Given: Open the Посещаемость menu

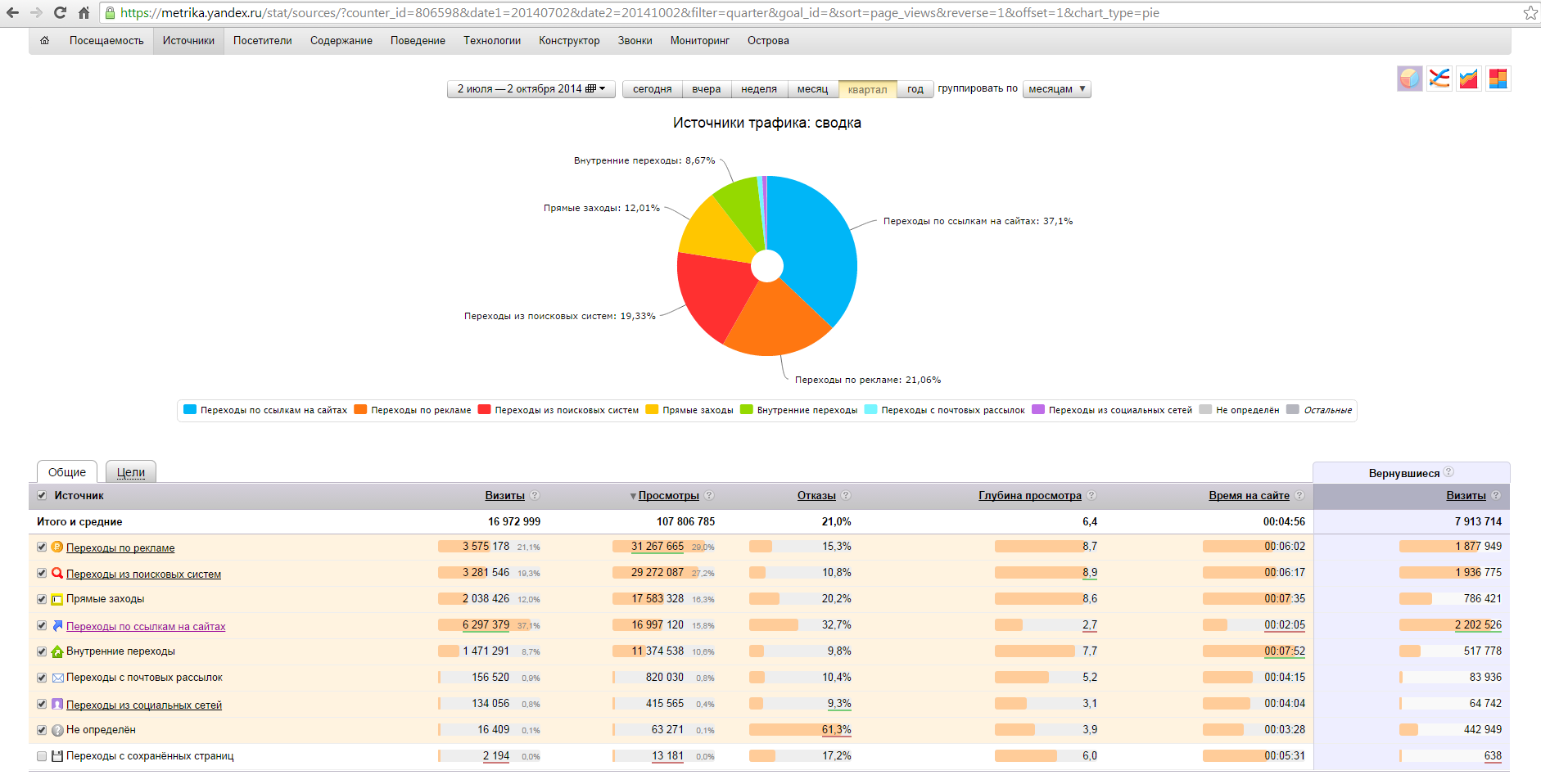Looking at the screenshot, I should [x=106, y=40].
